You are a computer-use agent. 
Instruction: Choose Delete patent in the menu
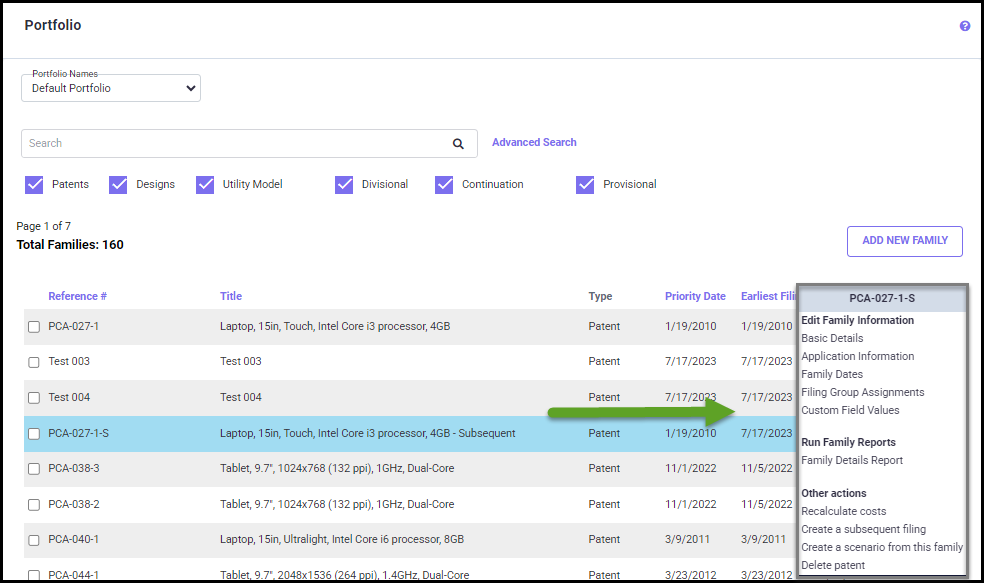tap(833, 565)
